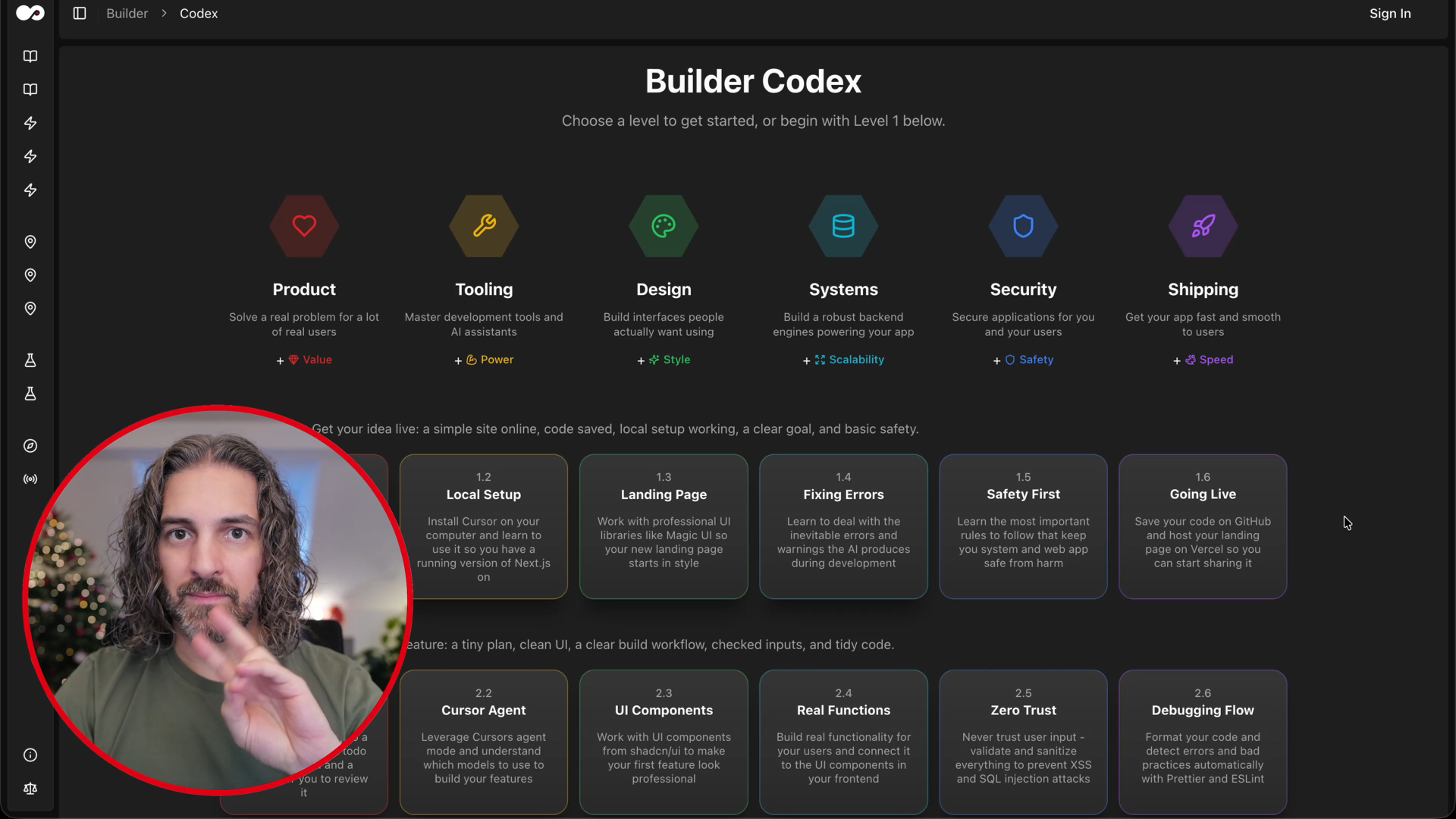This screenshot has width=1456, height=819.
Task: Click the Sign In link
Action: (x=1389, y=13)
